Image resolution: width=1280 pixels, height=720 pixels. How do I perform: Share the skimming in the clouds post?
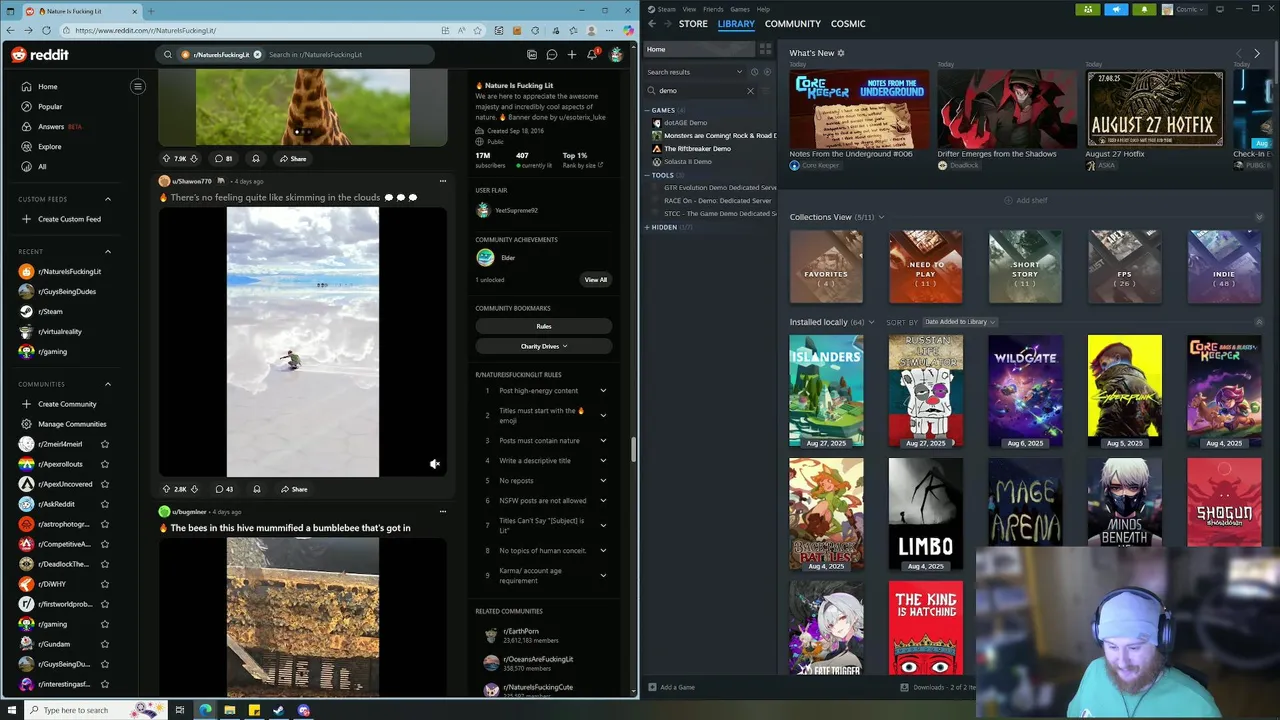[x=293, y=489]
